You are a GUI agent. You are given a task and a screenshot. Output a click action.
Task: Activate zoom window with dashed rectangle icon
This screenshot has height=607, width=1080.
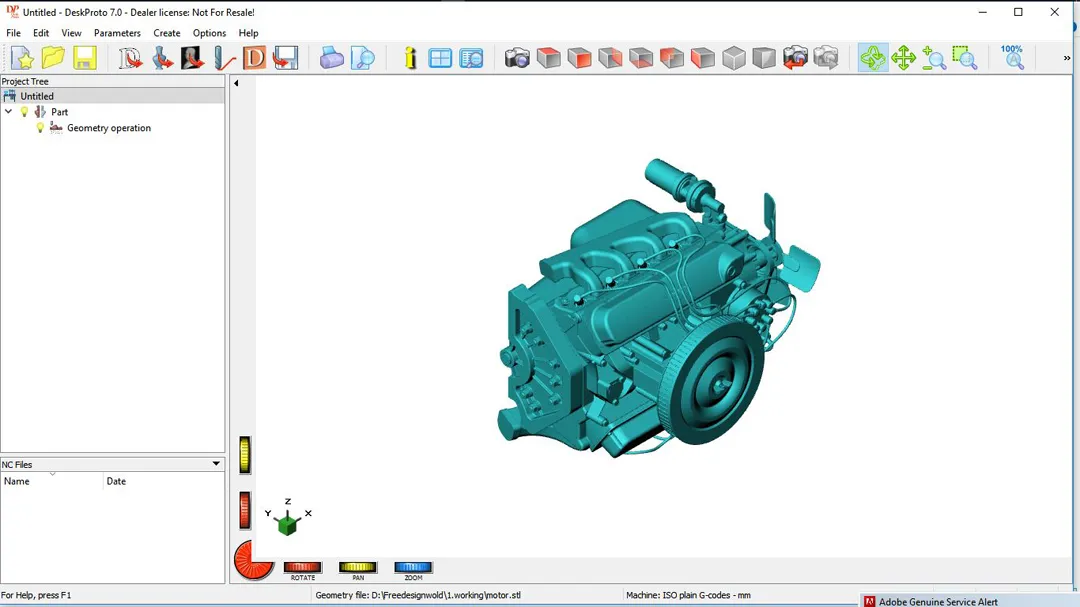coord(965,58)
